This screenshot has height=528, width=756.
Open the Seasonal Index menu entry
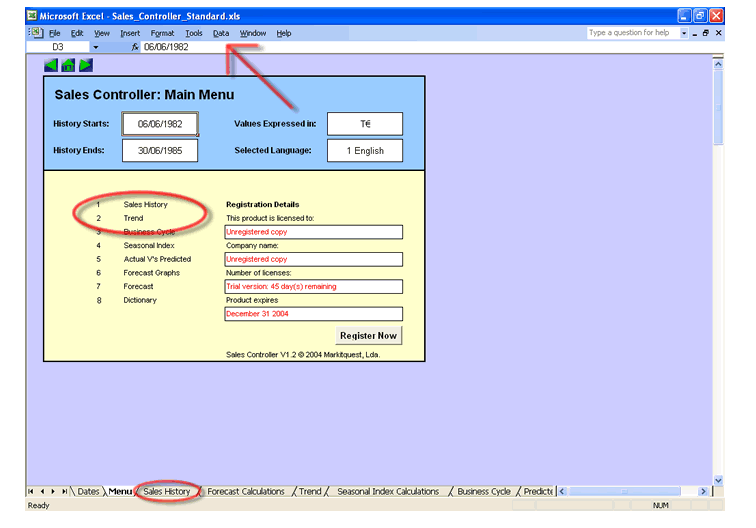tap(149, 245)
